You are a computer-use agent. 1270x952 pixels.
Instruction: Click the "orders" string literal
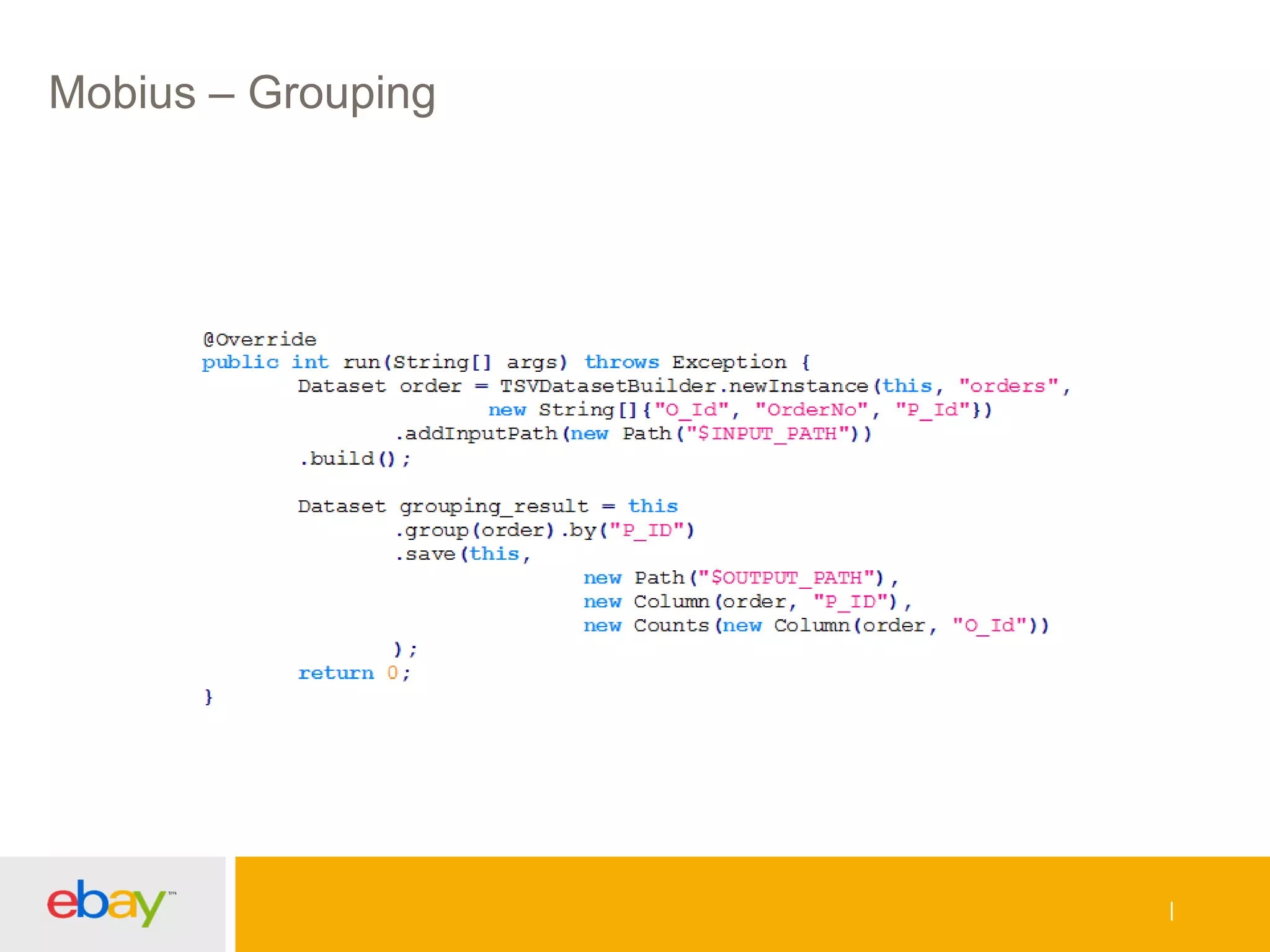coord(1008,386)
